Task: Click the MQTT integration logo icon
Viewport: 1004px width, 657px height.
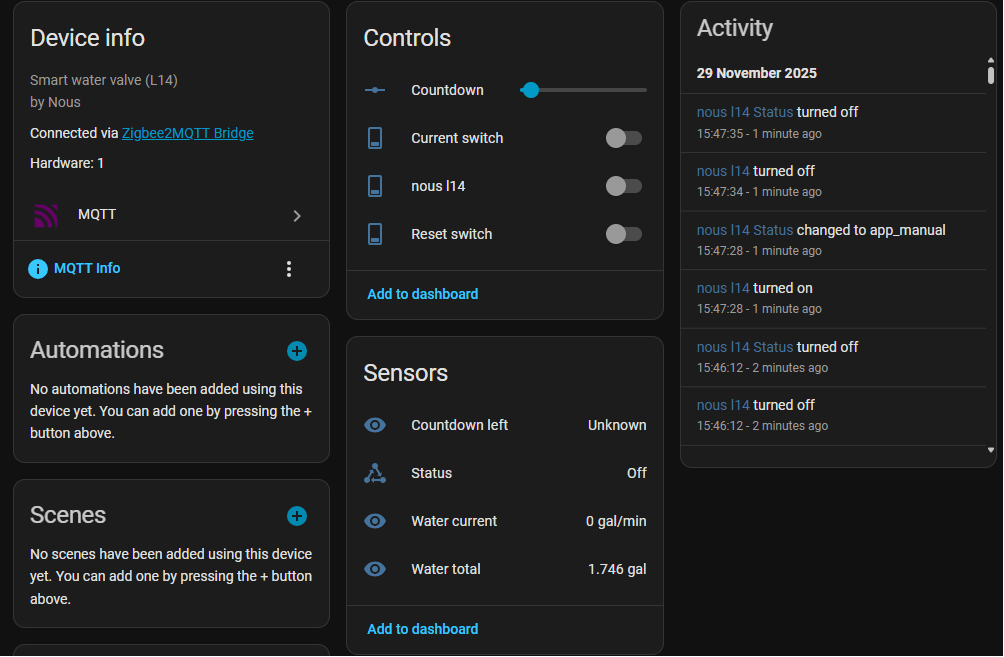Action: 46,216
